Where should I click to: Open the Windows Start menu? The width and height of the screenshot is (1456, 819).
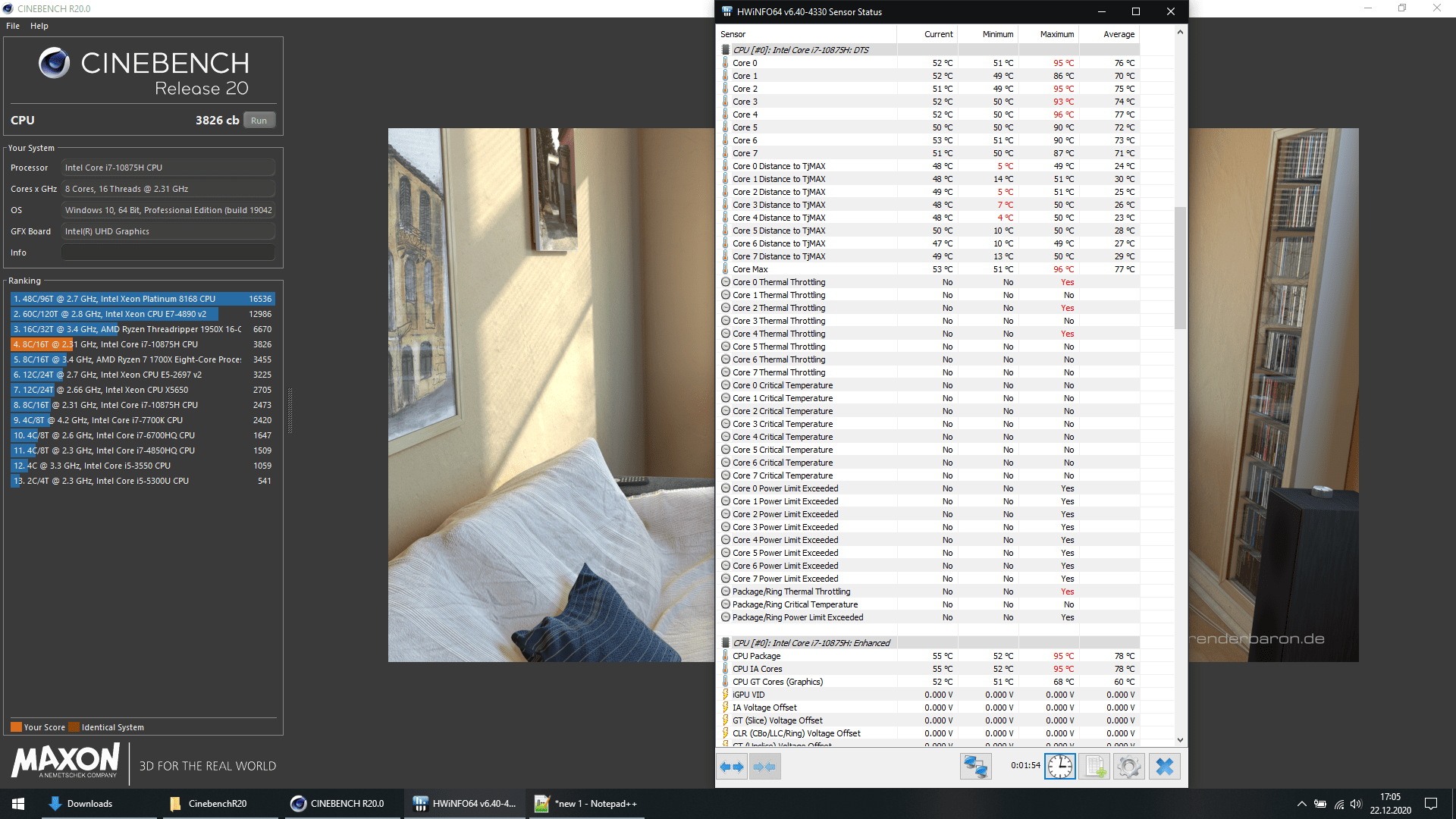[18, 804]
